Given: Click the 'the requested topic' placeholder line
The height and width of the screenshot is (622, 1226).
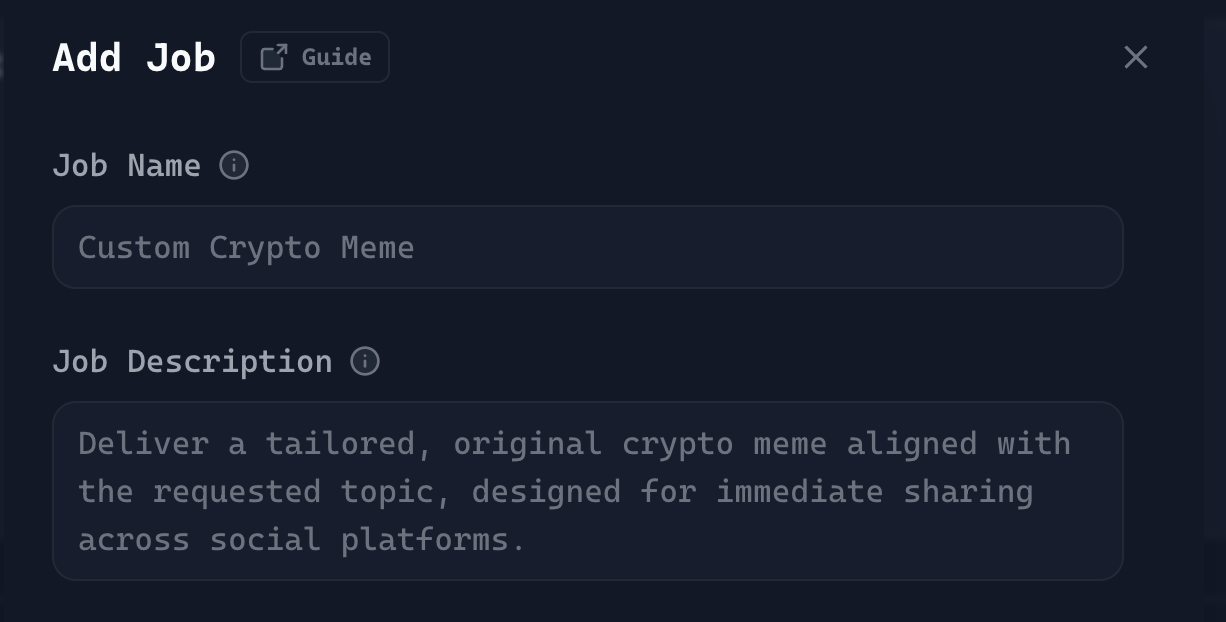Looking at the screenshot, I should tap(555, 492).
